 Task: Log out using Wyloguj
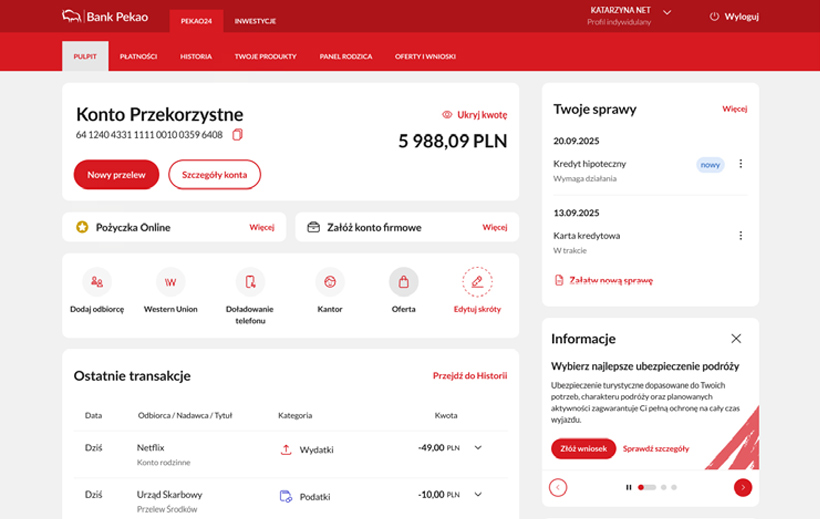coord(742,17)
